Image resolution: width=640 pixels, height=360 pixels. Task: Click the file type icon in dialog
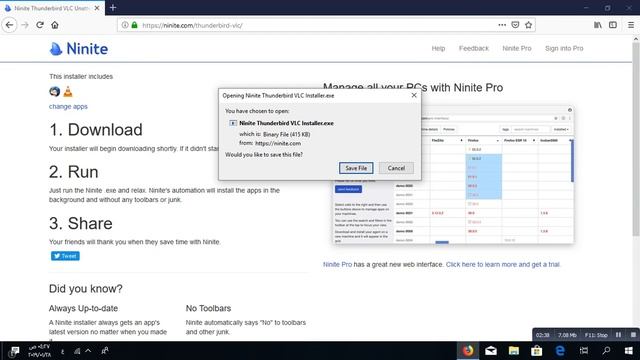[233, 123]
